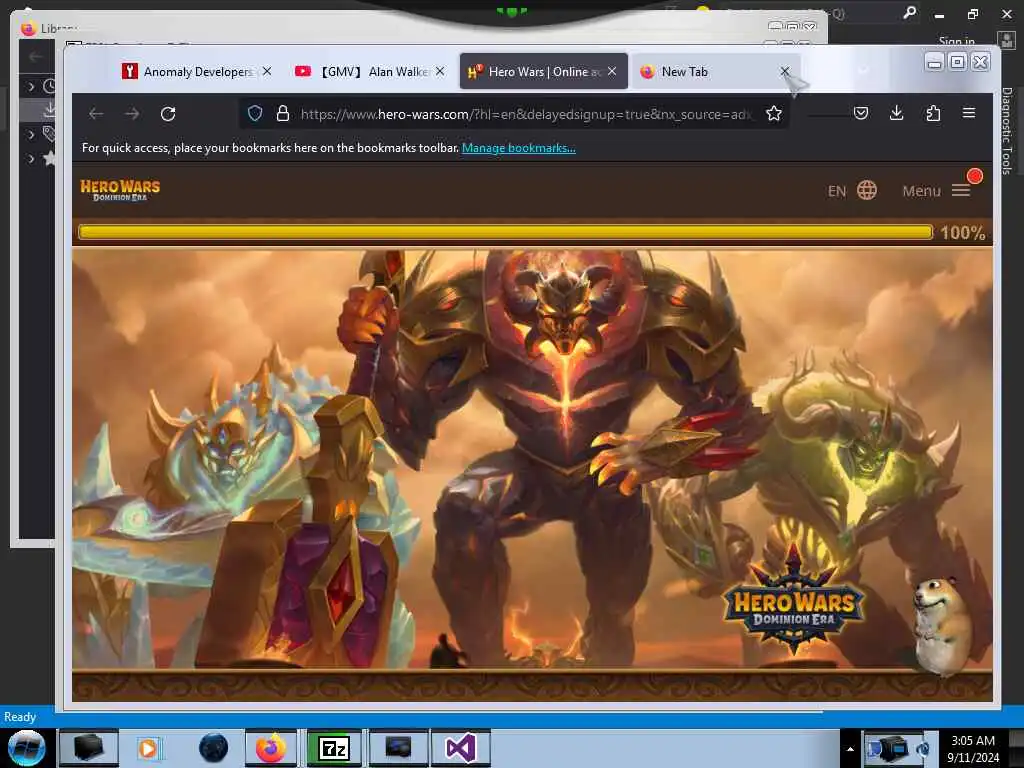The width and height of the screenshot is (1024, 768).
Task: Open the Extensions puzzle icon
Action: [933, 114]
